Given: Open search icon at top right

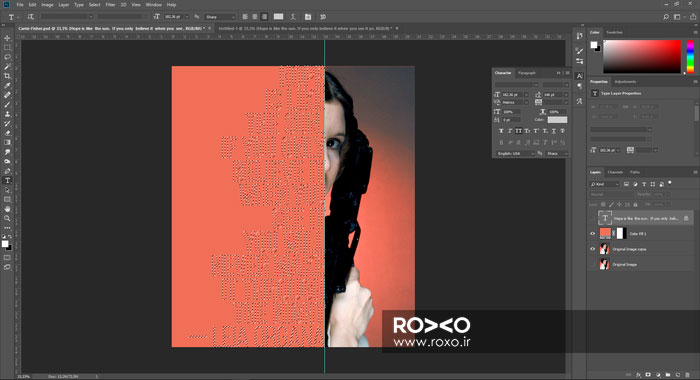Looking at the screenshot, I should click(666, 17).
